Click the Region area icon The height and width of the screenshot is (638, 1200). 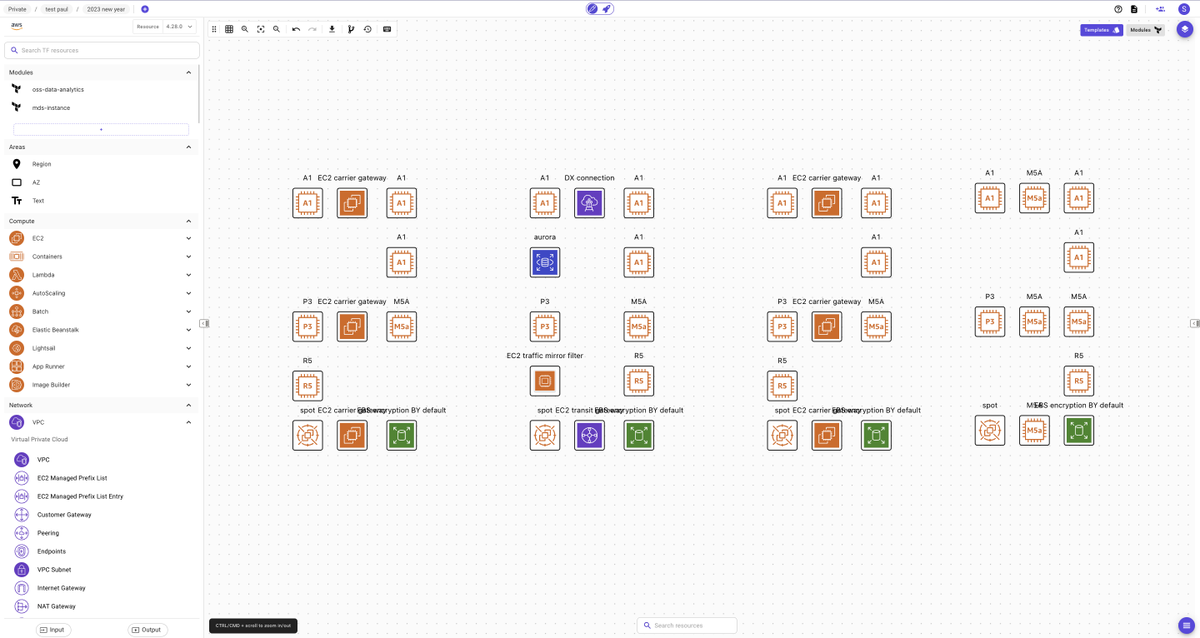pyautogui.click(x=16, y=164)
